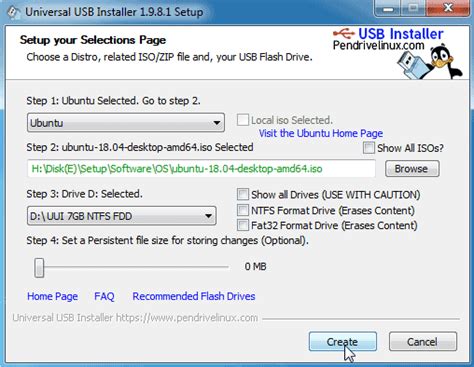The height and width of the screenshot is (367, 474).
Task: Click the ISO file path field
Action: (x=201, y=169)
